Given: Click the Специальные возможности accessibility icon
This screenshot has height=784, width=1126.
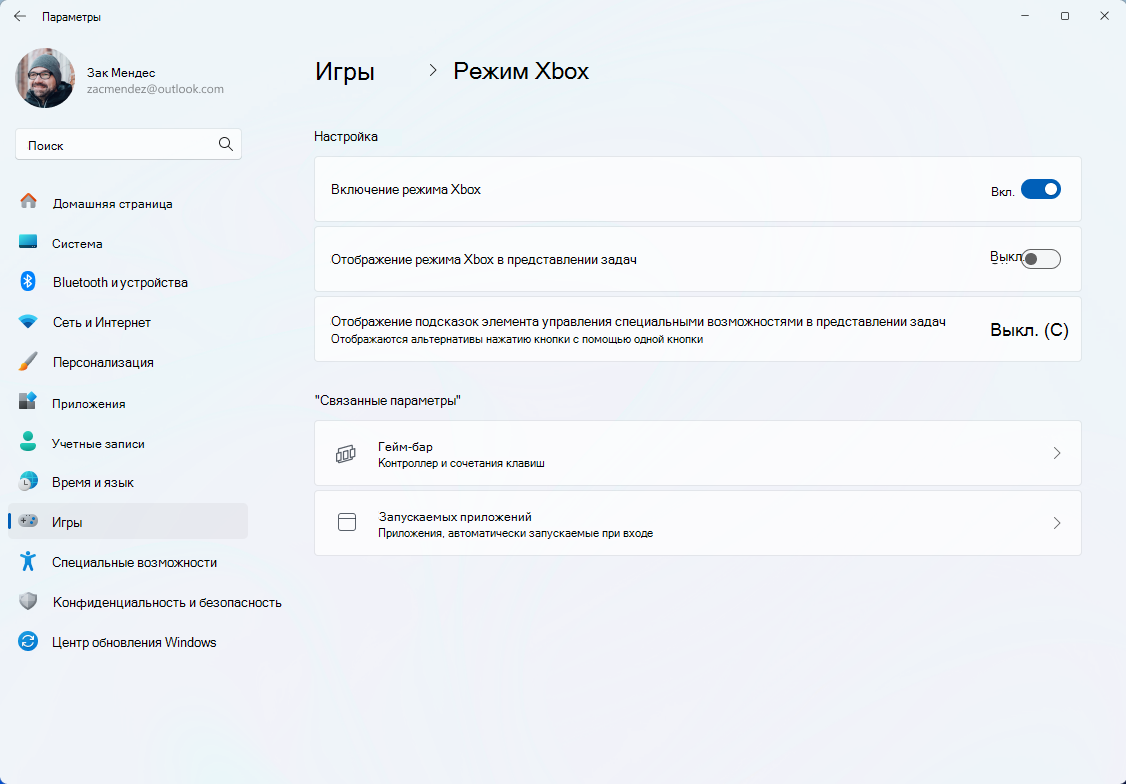Looking at the screenshot, I should [28, 561].
